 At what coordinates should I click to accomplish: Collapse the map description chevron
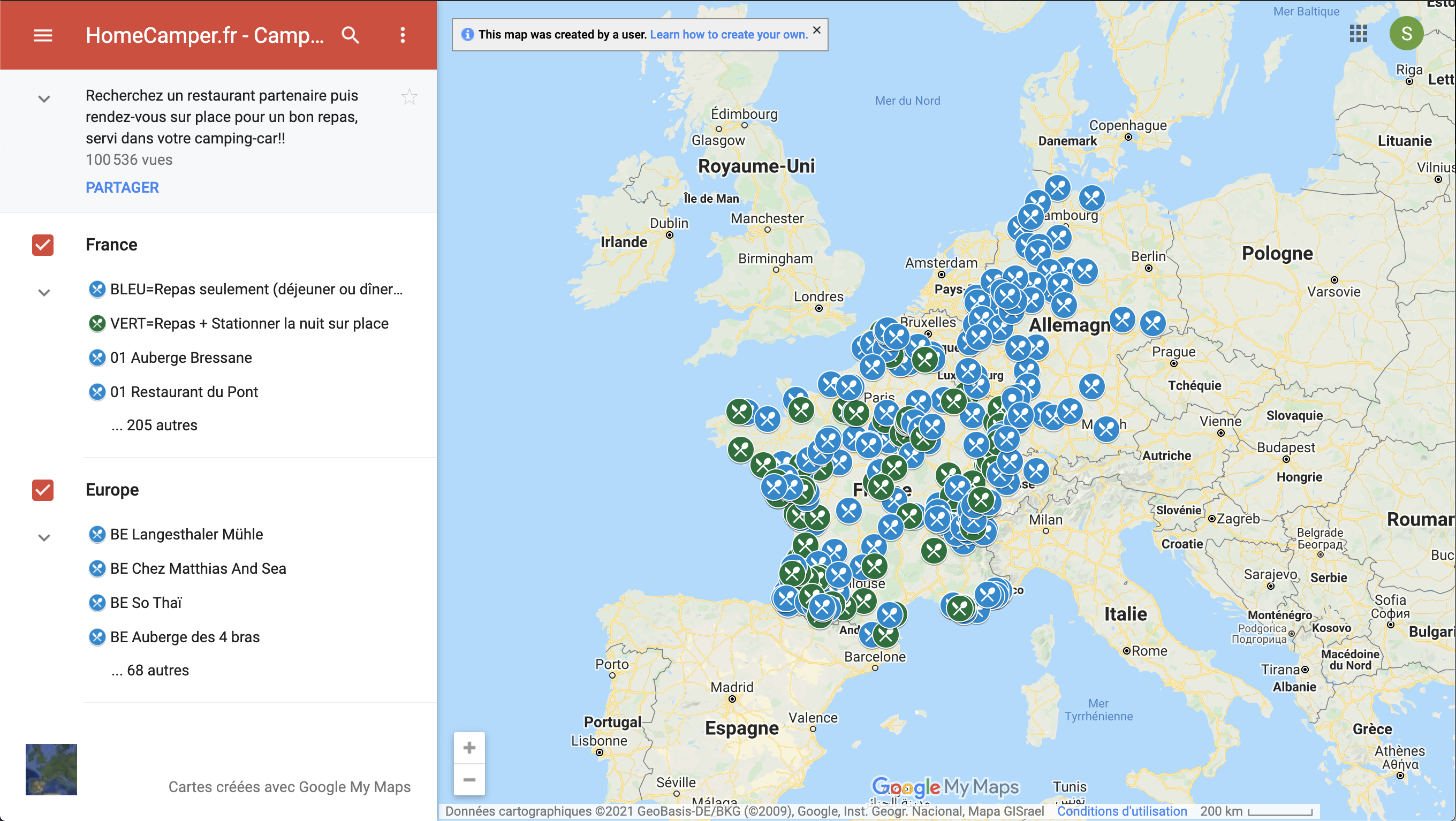tap(44, 99)
